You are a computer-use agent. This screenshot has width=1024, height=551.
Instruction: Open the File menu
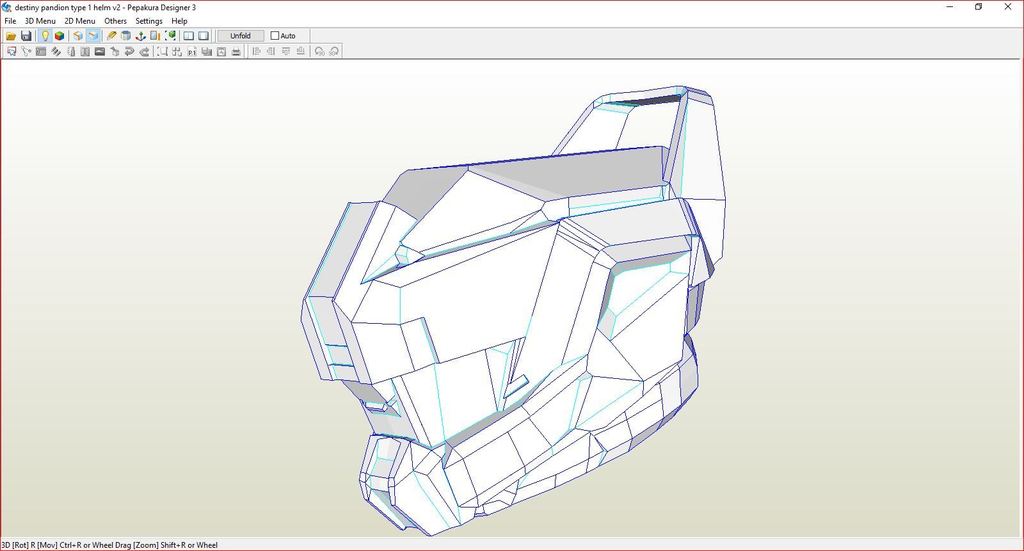[10, 21]
